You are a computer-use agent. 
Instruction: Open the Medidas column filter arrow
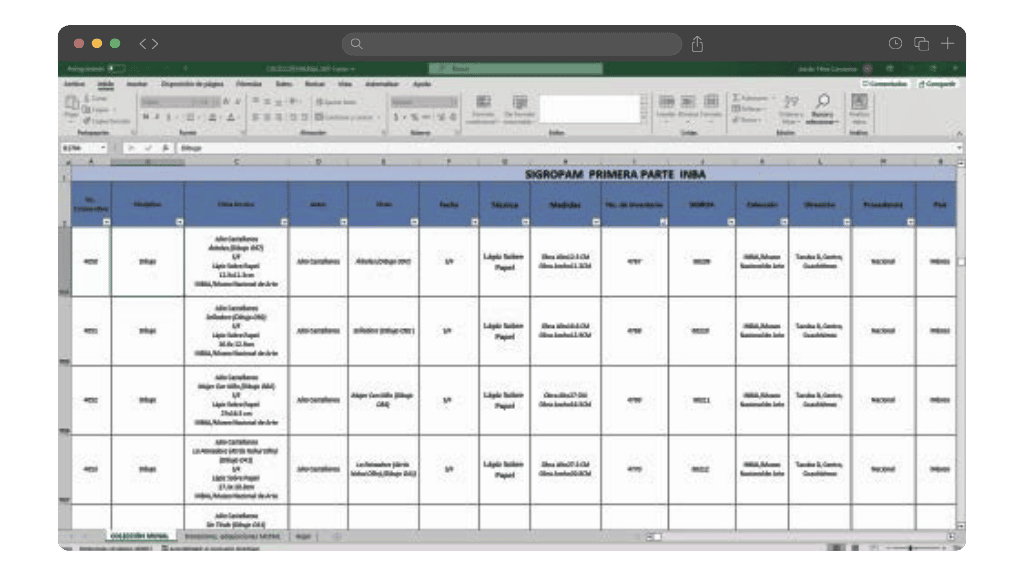(x=596, y=222)
